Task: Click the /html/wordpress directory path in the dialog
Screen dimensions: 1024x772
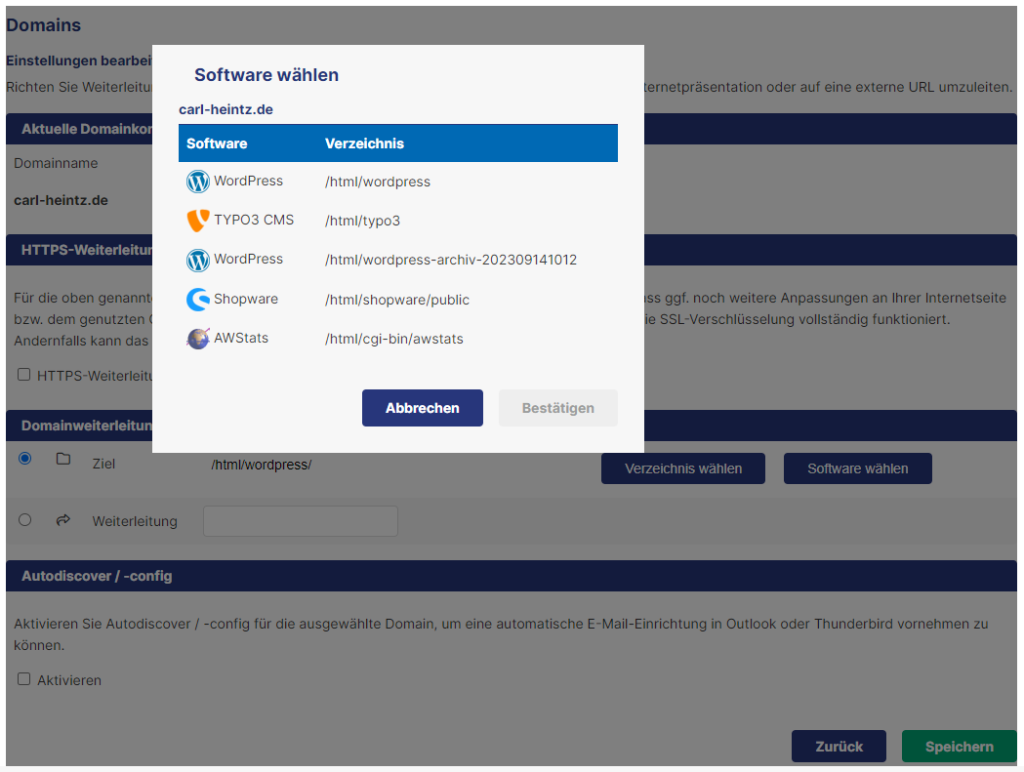Action: tap(377, 182)
